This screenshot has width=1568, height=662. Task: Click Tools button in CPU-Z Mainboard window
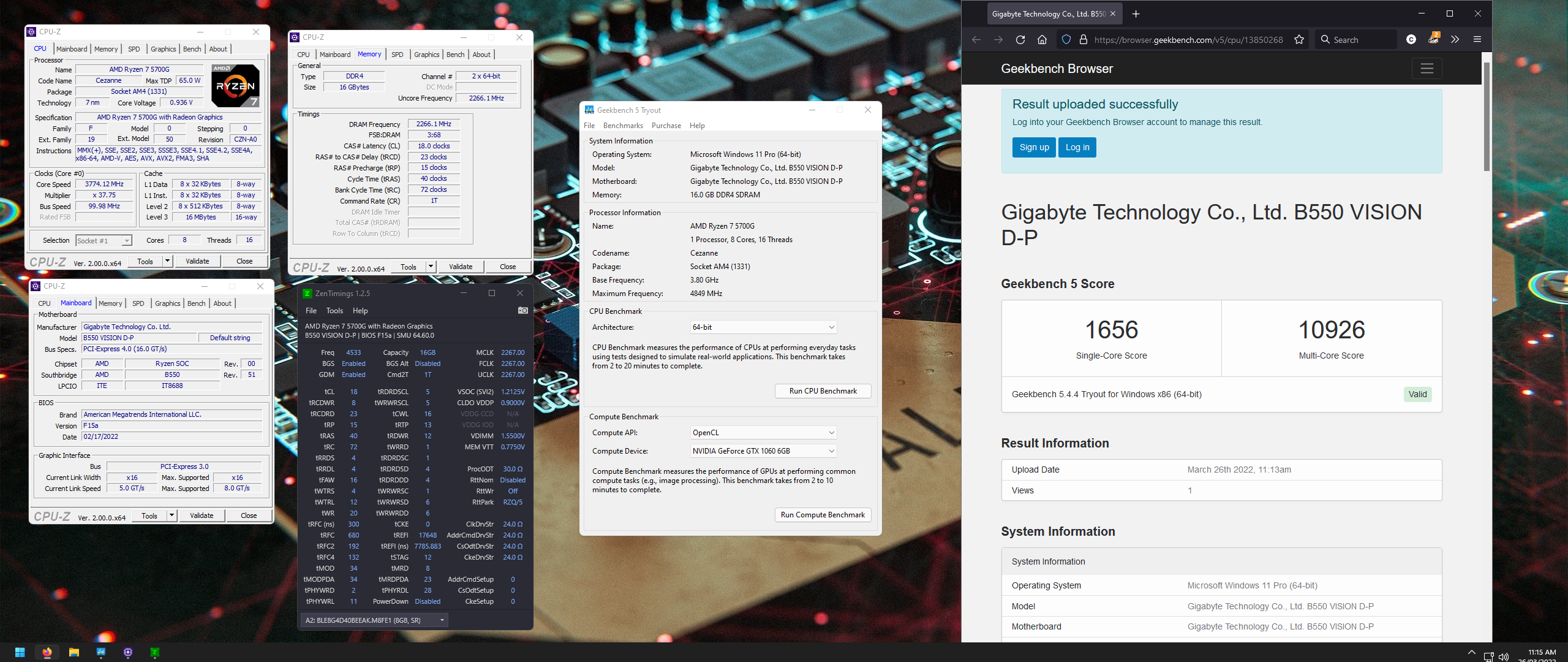(149, 516)
